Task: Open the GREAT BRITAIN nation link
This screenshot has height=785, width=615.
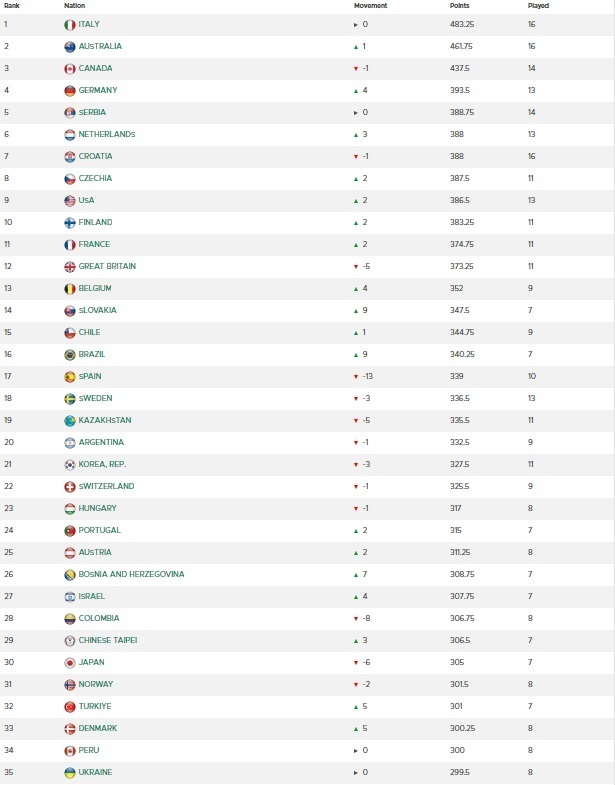Action: [107, 266]
